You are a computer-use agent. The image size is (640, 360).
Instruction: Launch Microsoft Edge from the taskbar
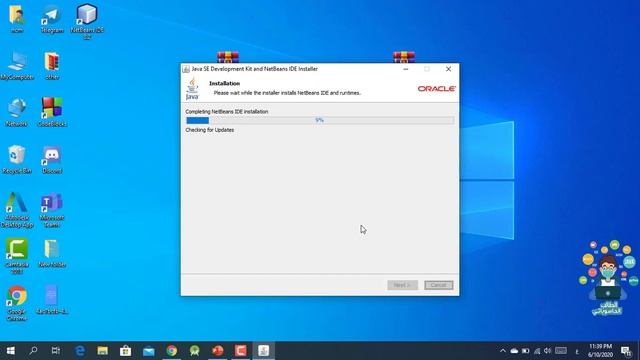[80, 351]
